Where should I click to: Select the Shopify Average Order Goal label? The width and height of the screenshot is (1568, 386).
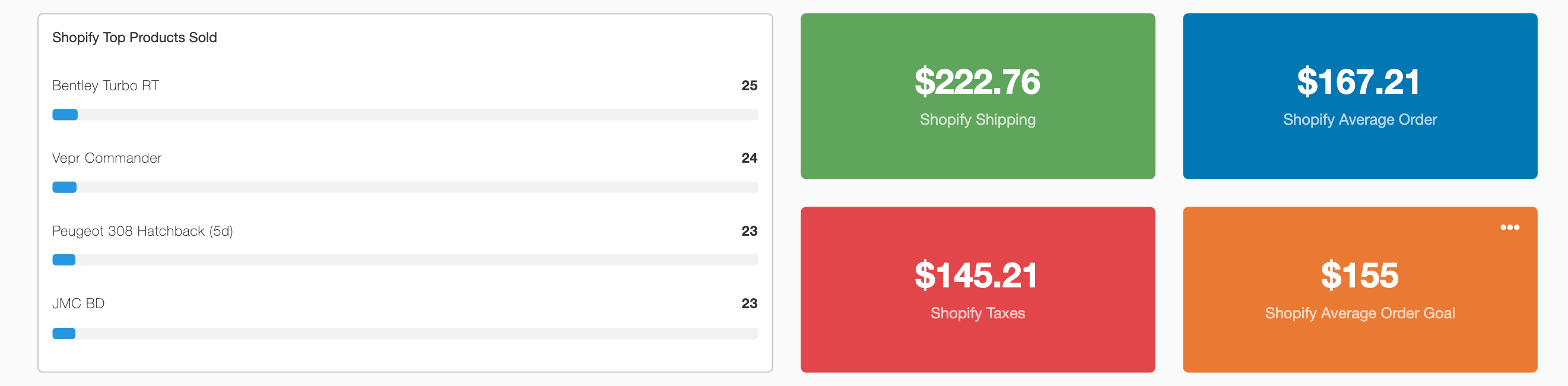tap(1360, 314)
